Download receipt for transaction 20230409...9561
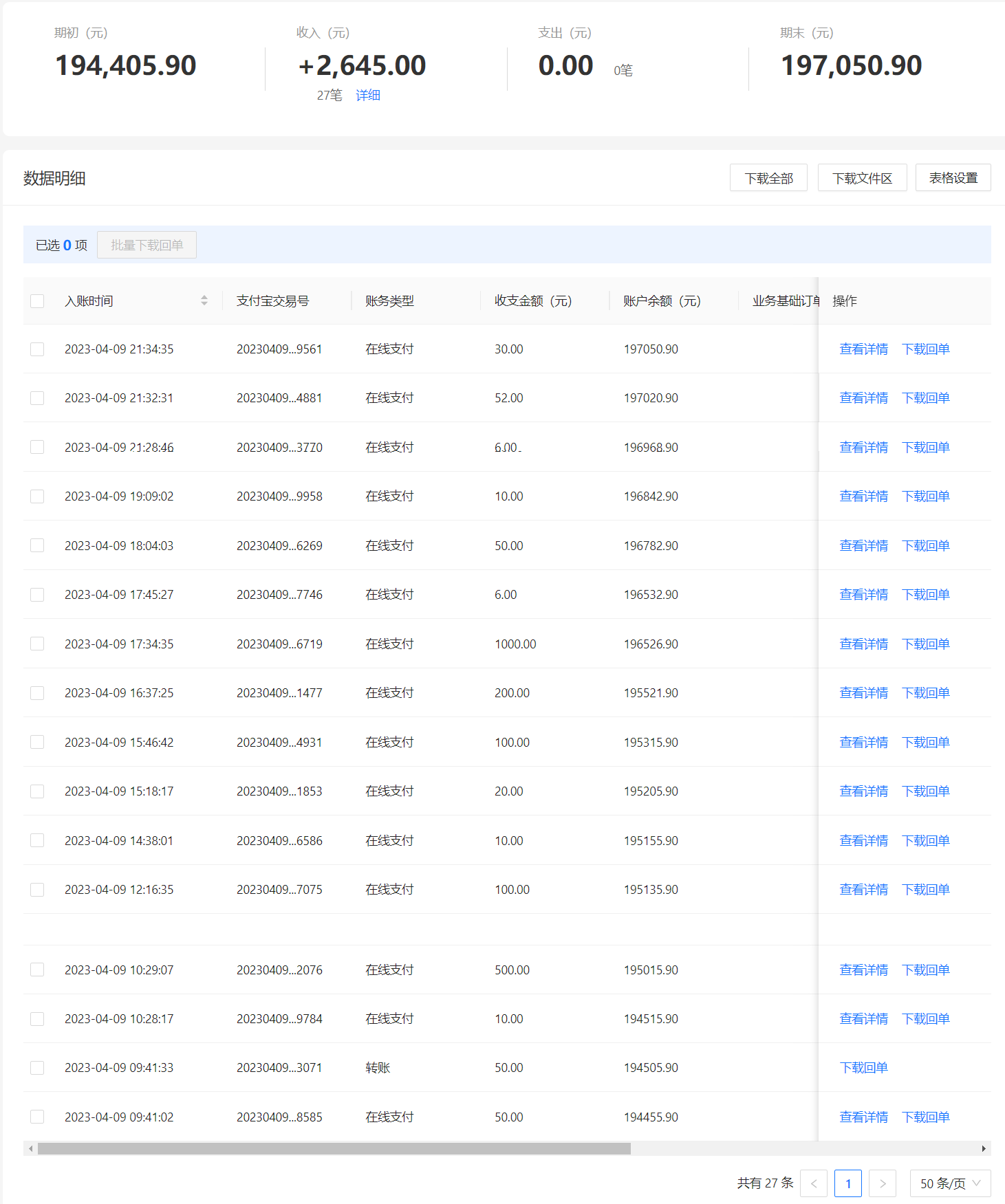This screenshot has height=1204, width=1005. pos(925,349)
